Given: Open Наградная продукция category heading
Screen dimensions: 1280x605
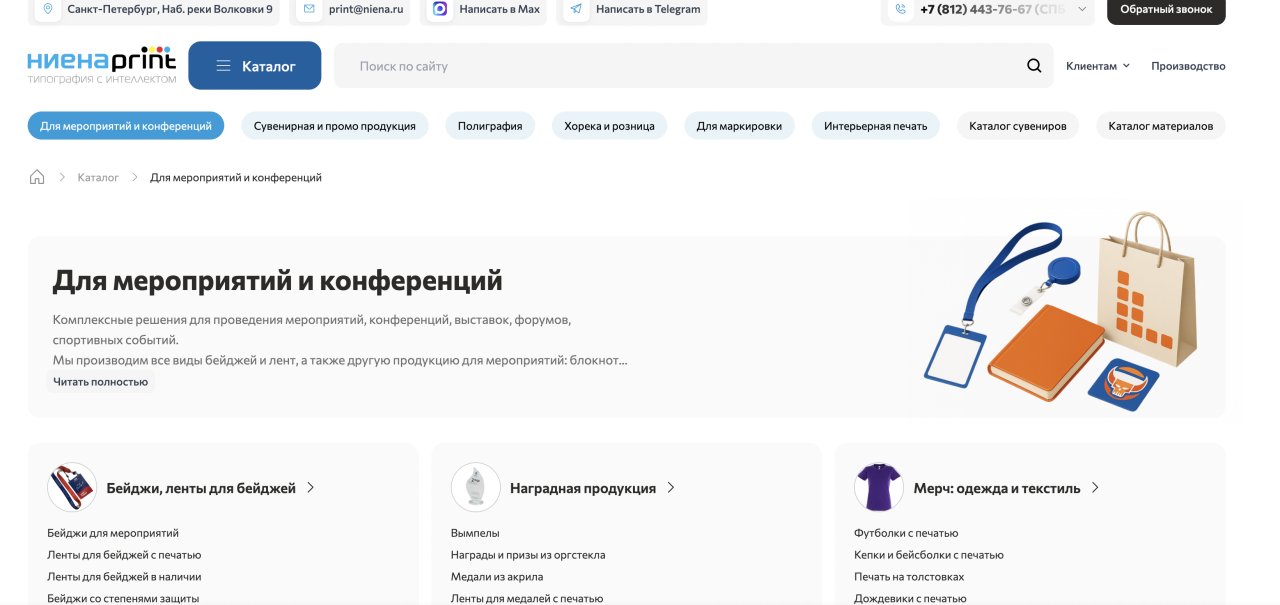Looking at the screenshot, I should point(583,488).
